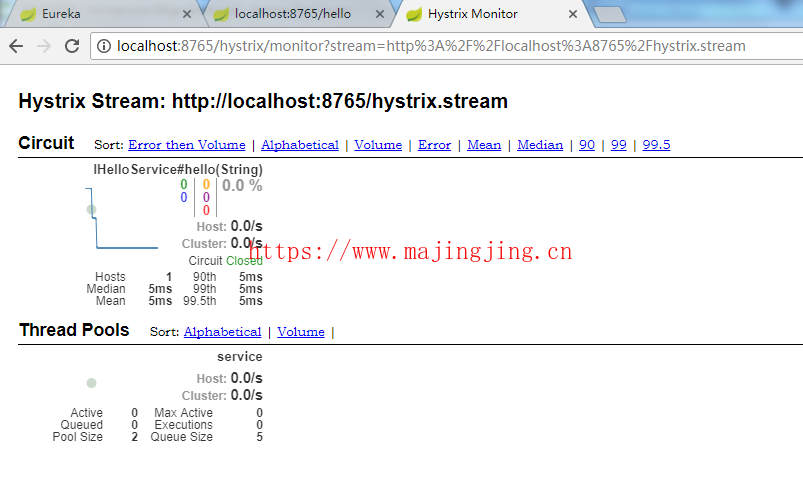Sort circuits by Error
This screenshot has width=803, height=485.
point(434,145)
